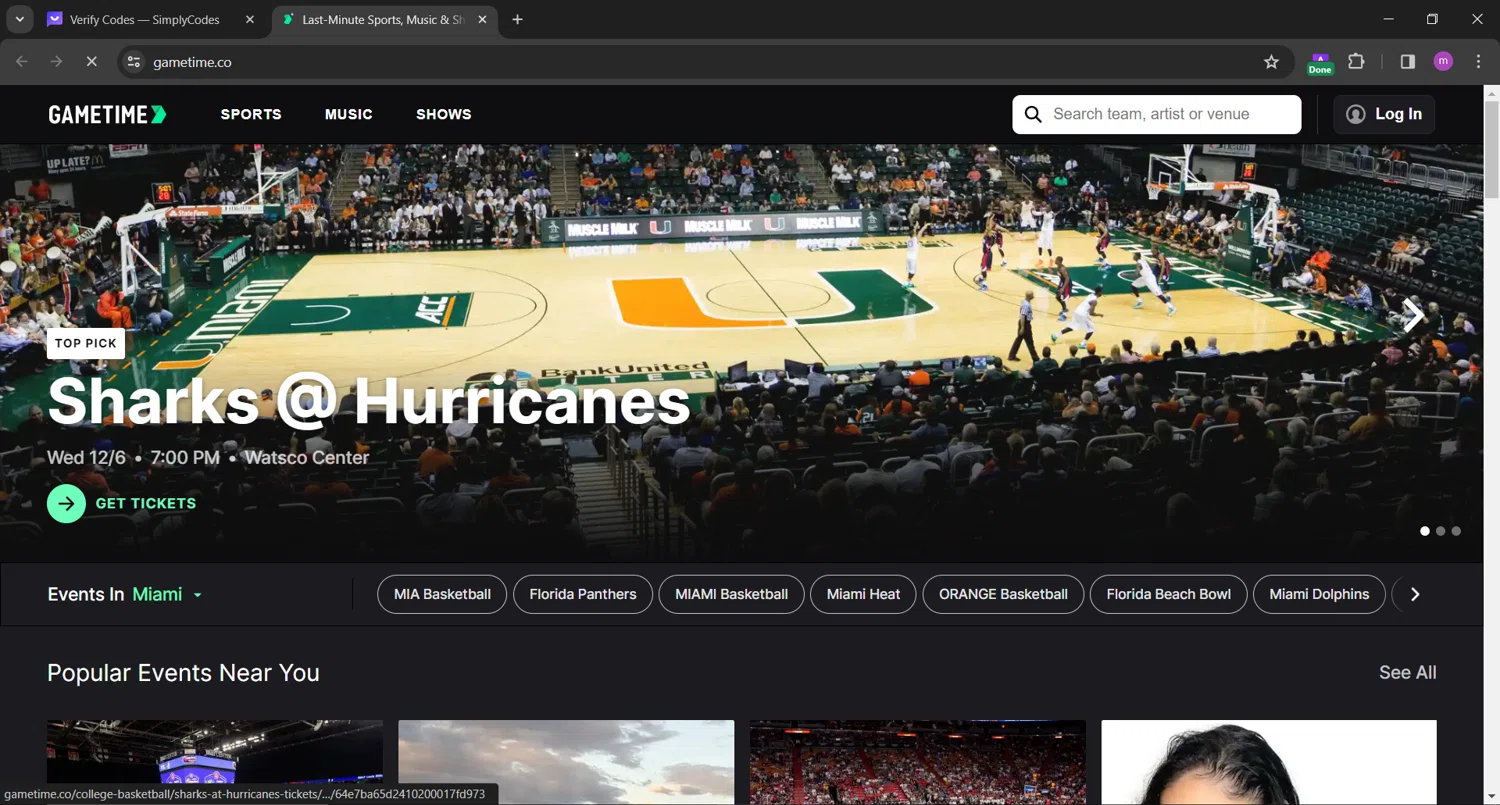Select the Miami Heat chip
The height and width of the screenshot is (805, 1500).
click(864, 594)
